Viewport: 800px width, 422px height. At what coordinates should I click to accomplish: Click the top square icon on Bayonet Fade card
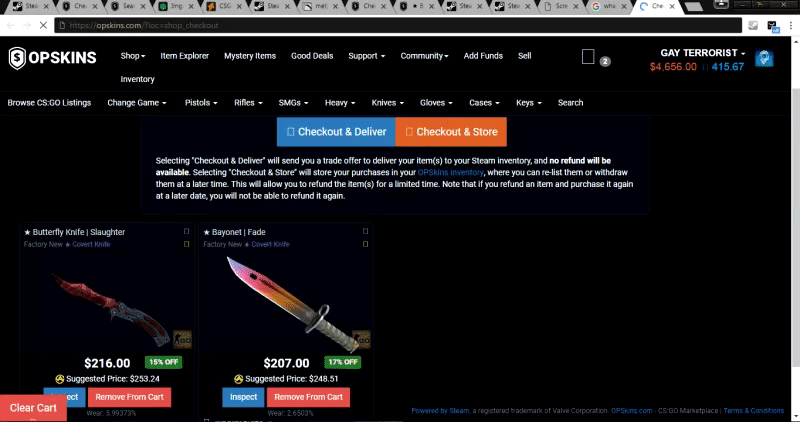pyautogui.click(x=365, y=231)
